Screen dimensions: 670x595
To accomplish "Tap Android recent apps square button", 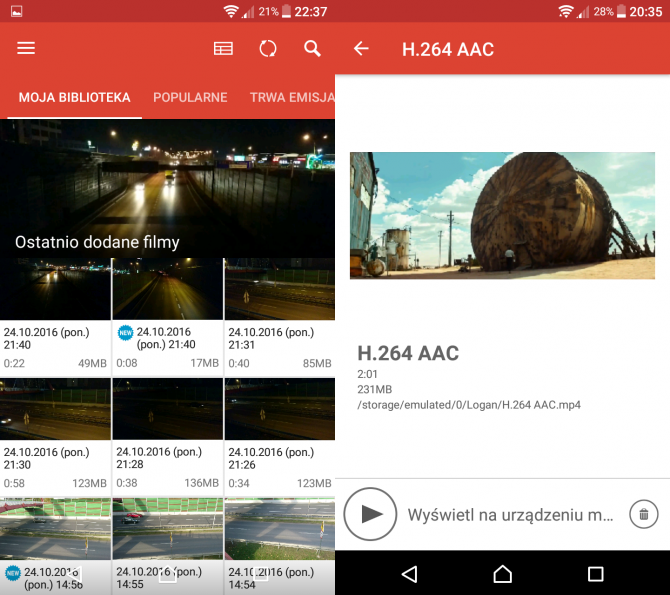I will point(595,574).
